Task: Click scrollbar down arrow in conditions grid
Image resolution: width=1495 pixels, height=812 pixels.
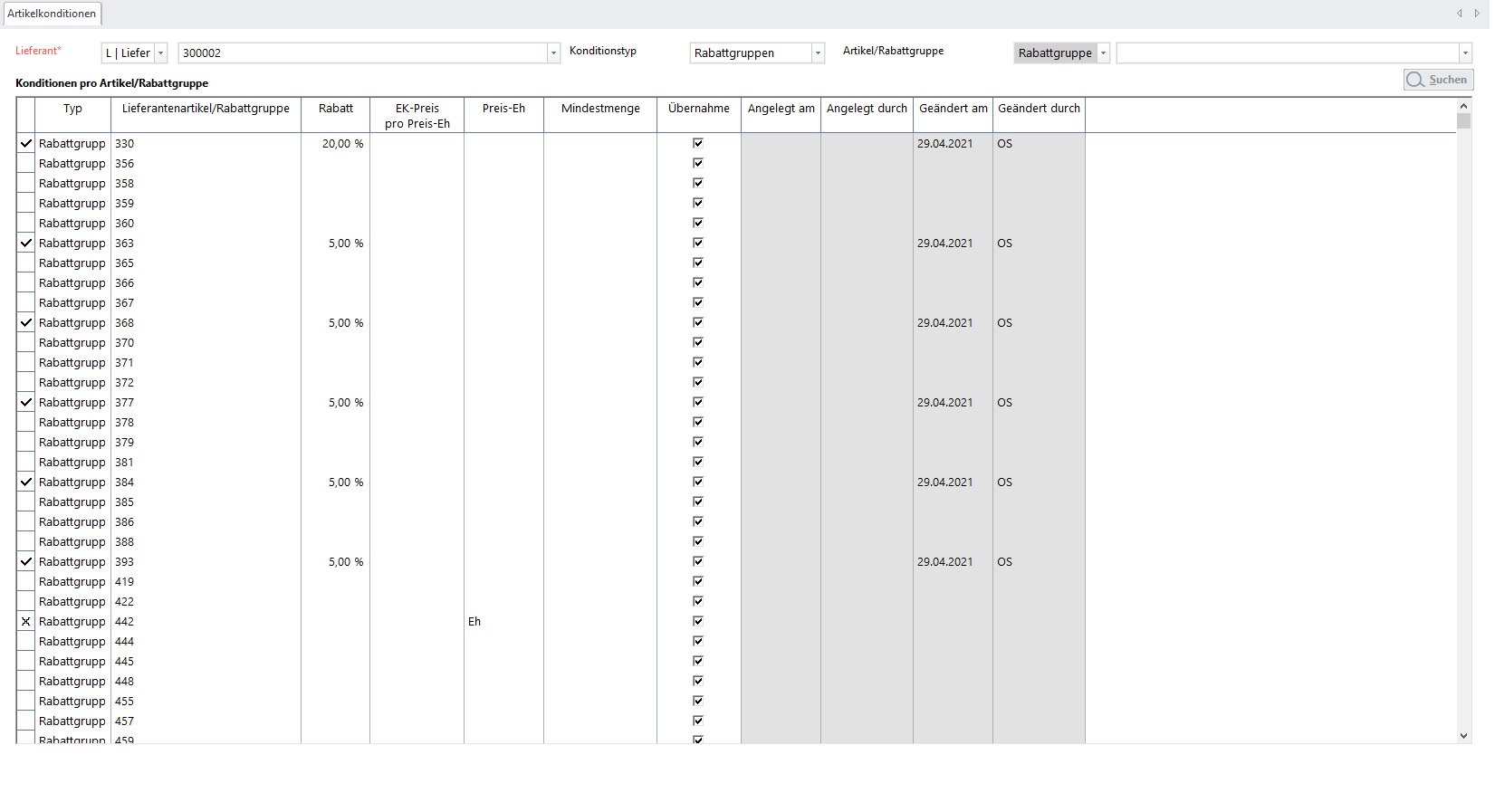Action: pyautogui.click(x=1463, y=736)
